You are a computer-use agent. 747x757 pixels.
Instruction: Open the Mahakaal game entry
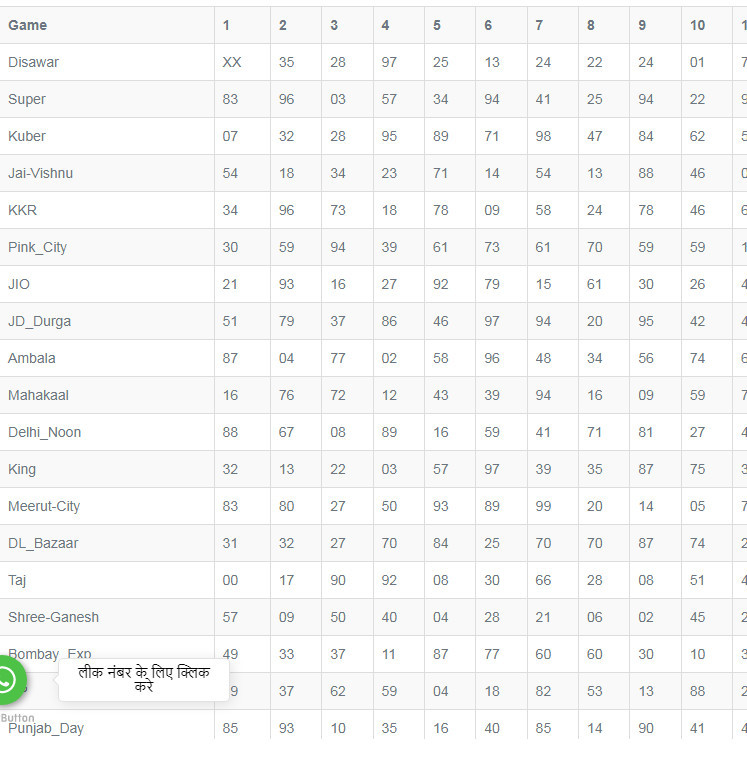[x=39, y=395]
